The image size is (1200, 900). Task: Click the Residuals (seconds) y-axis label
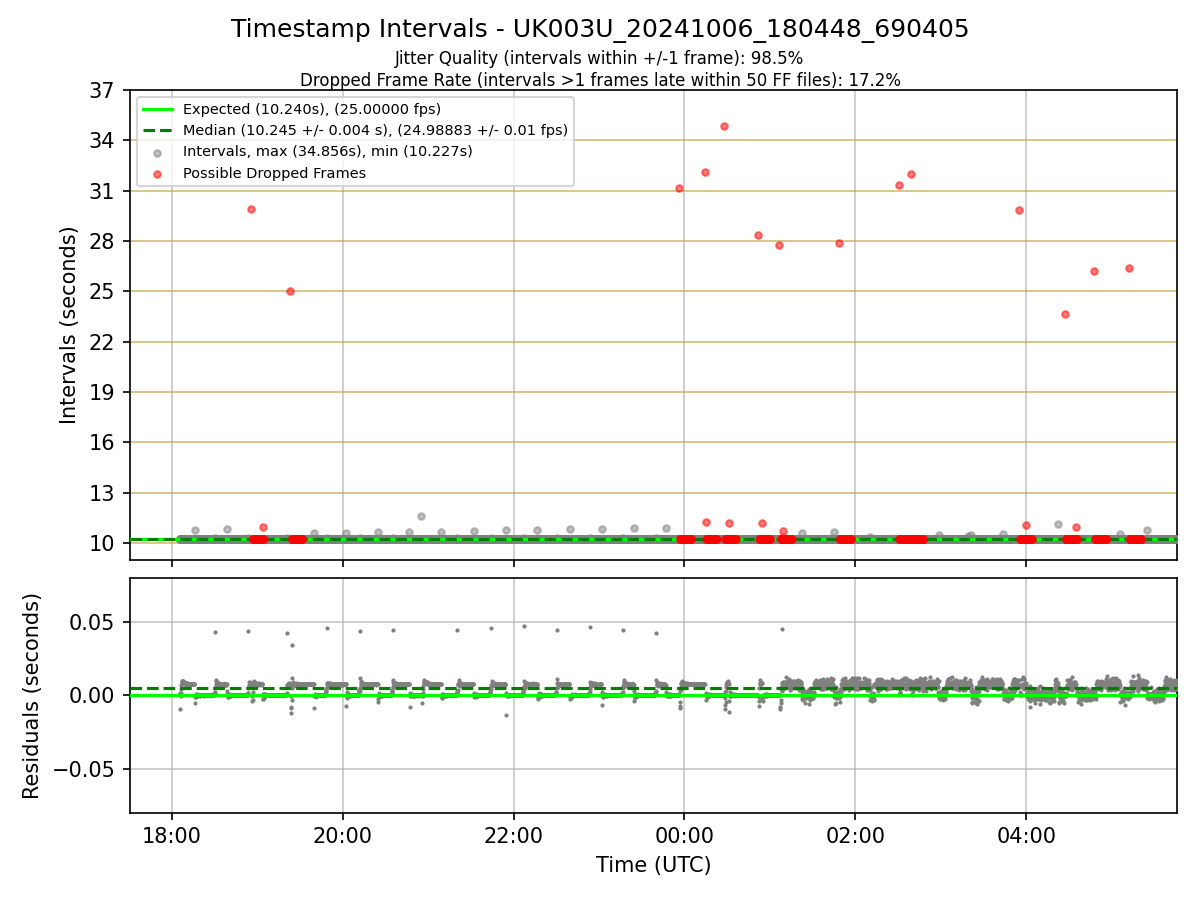click(x=32, y=696)
